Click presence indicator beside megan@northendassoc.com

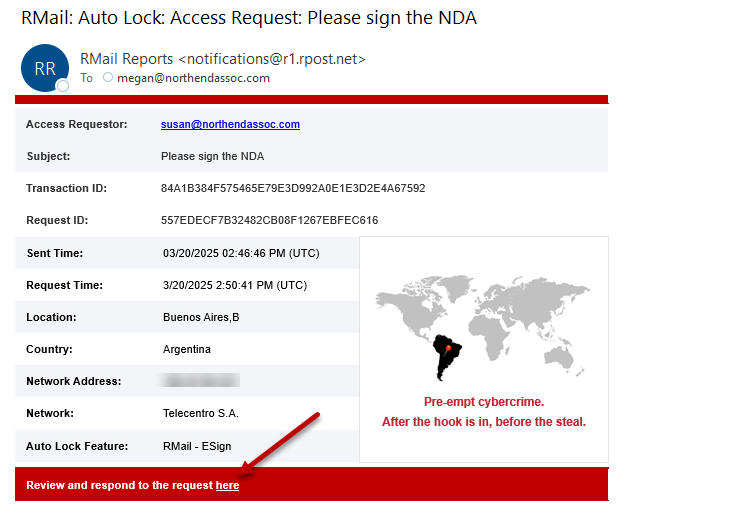[108, 77]
